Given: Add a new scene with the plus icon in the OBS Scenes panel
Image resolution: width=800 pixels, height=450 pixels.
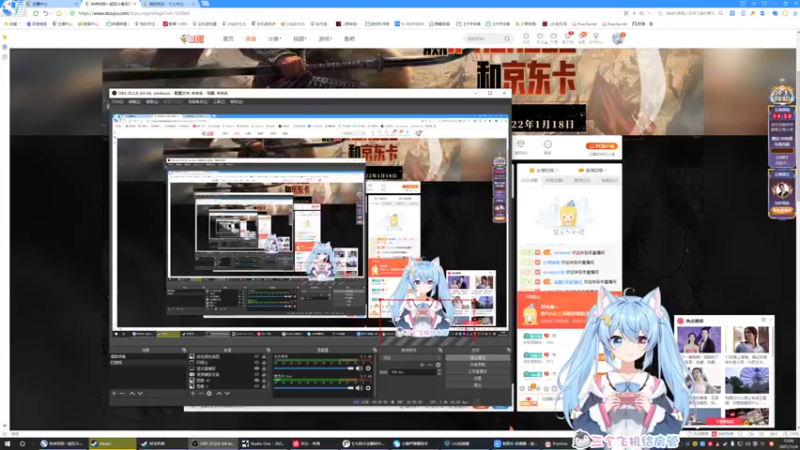Looking at the screenshot, I should tap(114, 393).
